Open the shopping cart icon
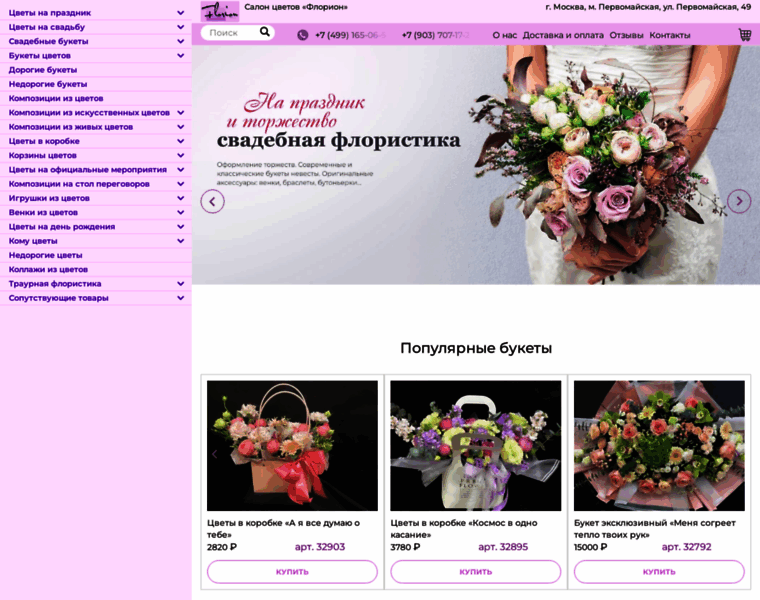The width and height of the screenshot is (760, 600). point(744,34)
